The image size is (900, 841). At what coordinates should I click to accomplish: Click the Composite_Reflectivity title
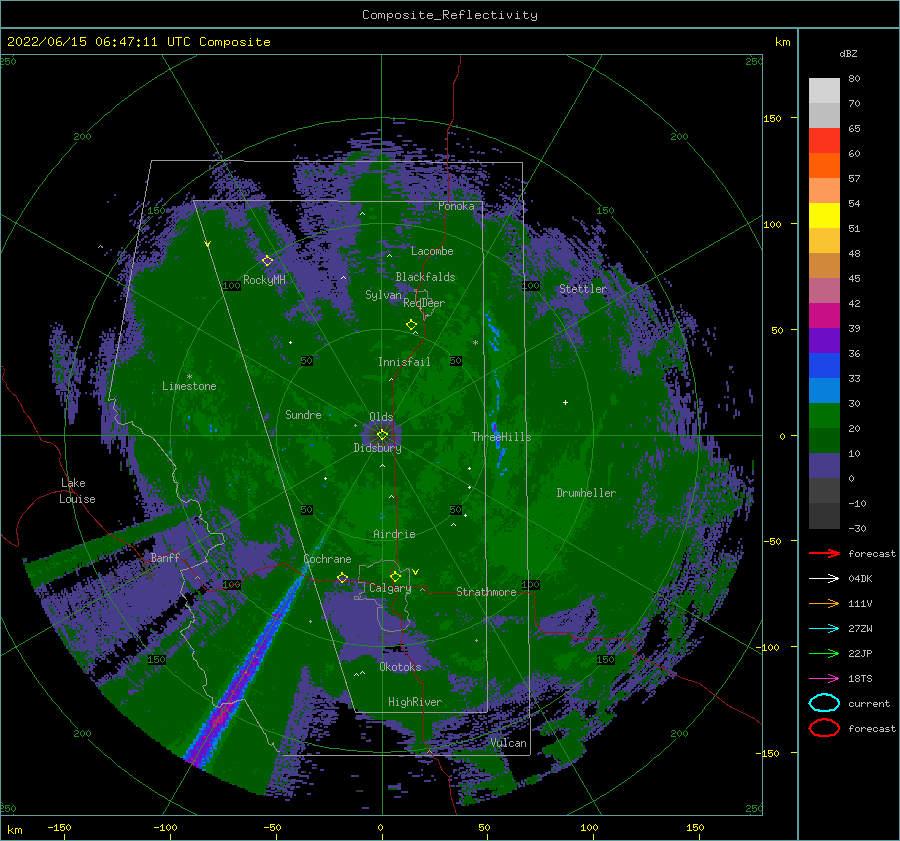click(x=450, y=15)
